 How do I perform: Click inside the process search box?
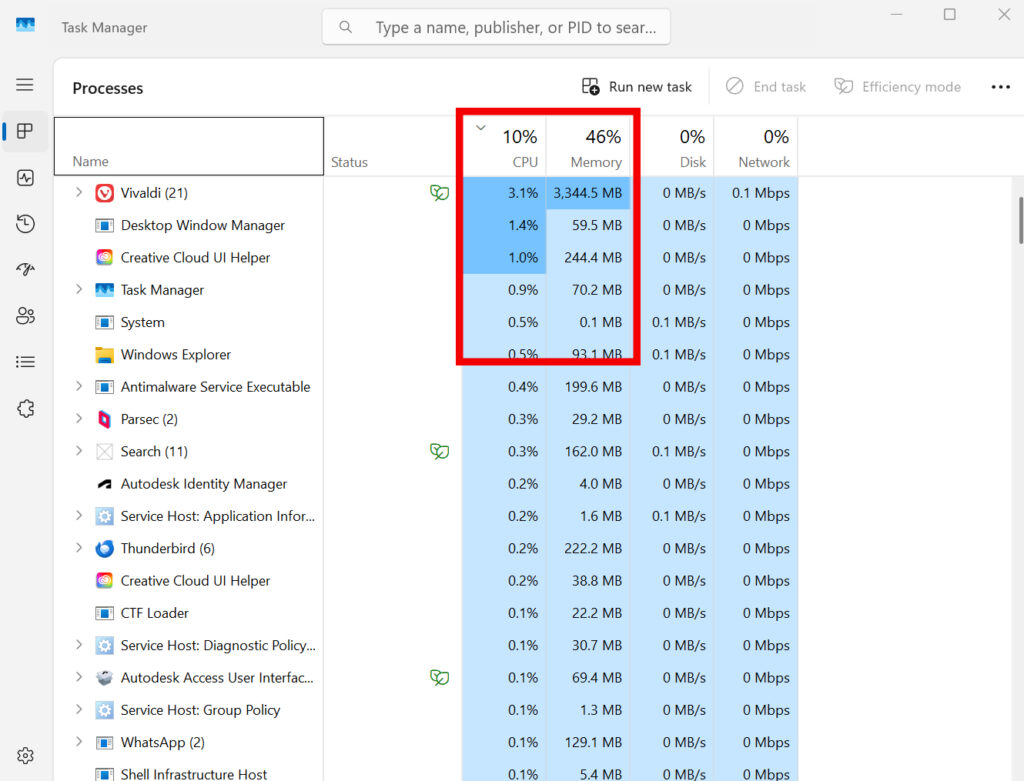tap(495, 27)
